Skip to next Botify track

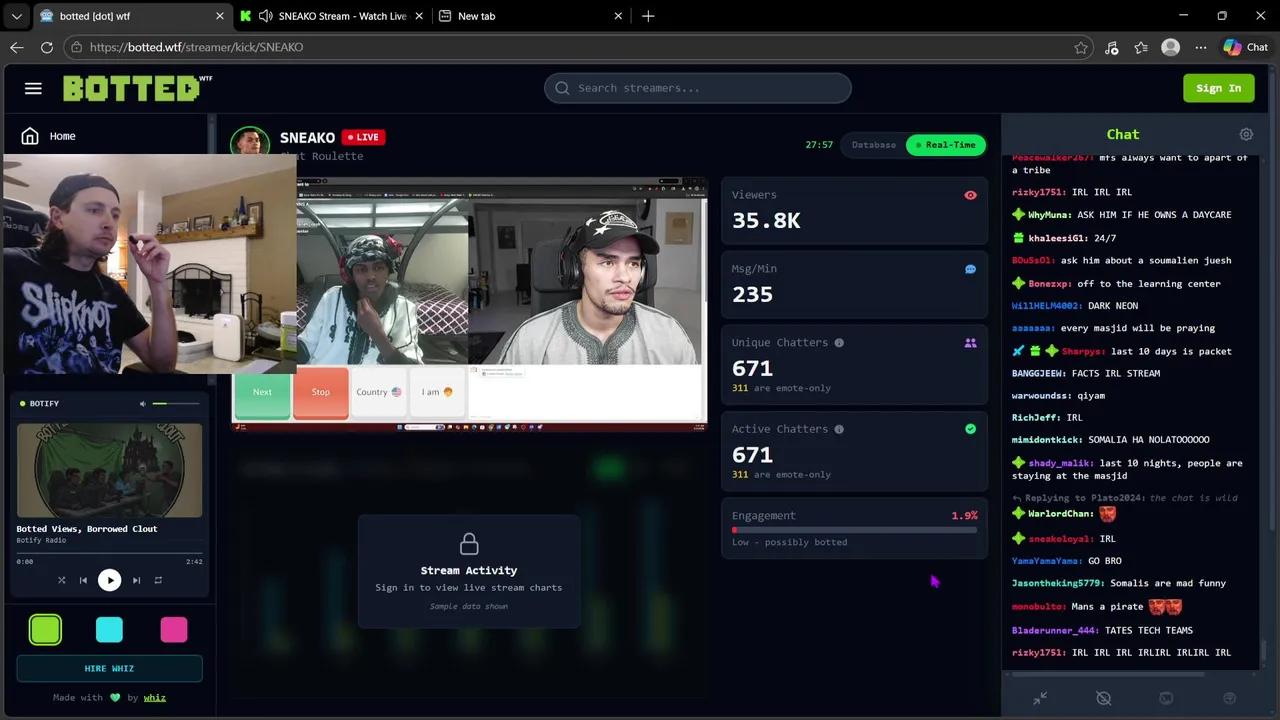pos(136,580)
